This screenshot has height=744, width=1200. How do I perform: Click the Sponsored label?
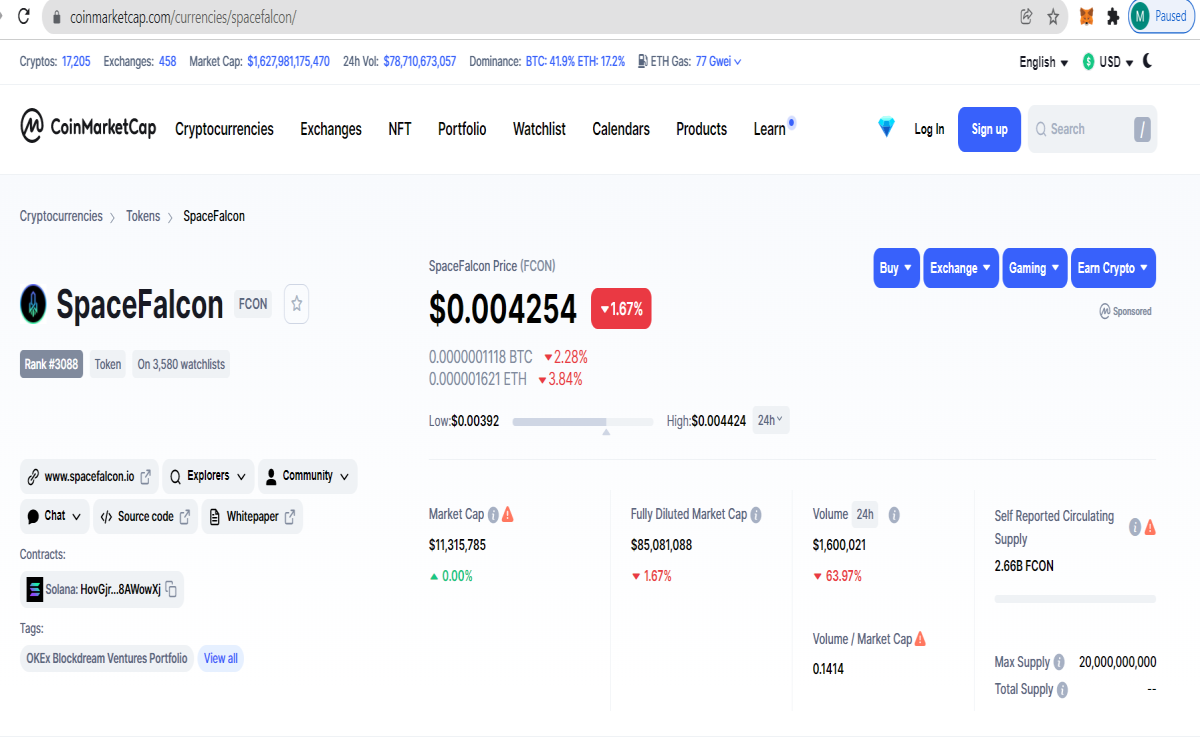pyautogui.click(x=1125, y=311)
